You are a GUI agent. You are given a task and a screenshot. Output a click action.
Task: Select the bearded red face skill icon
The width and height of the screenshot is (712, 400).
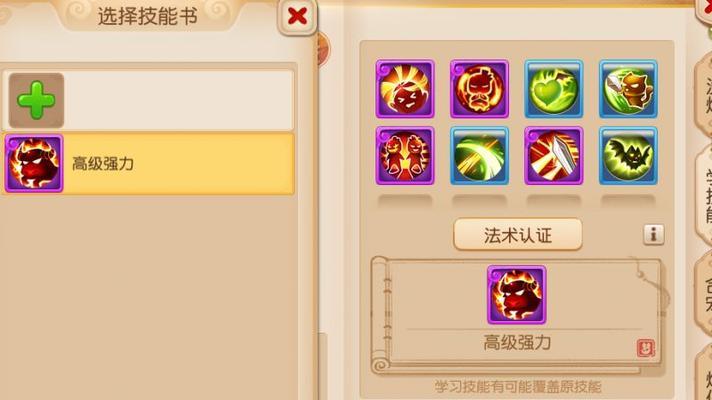click(479, 89)
